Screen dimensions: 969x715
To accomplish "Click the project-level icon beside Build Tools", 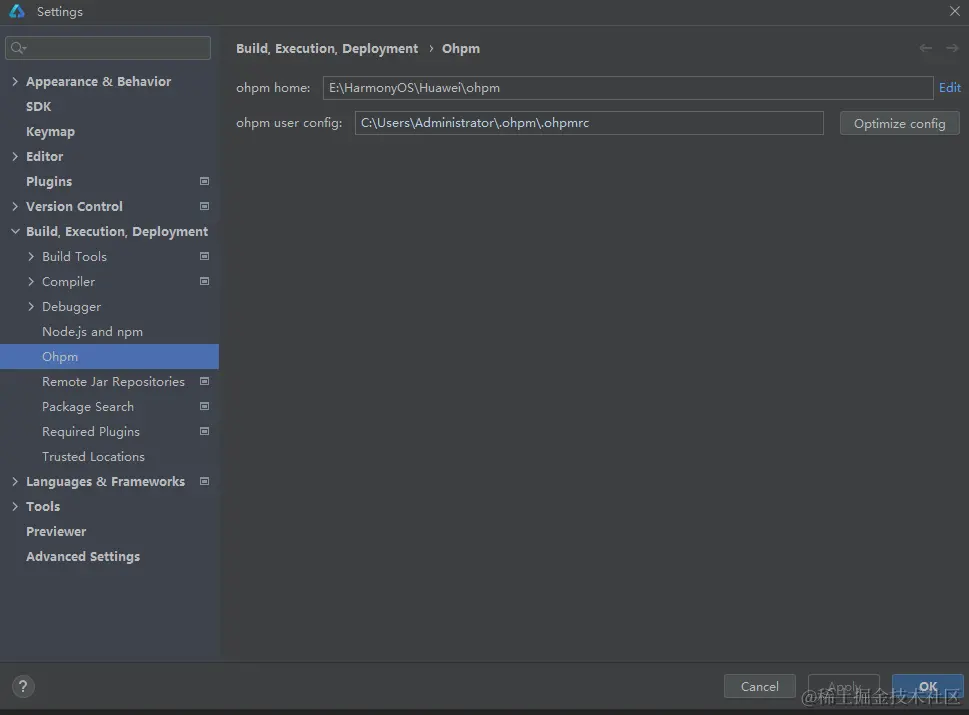I will click(205, 256).
